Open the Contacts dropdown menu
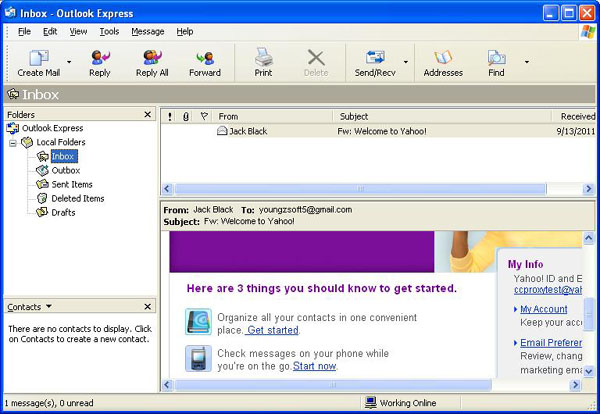Viewport: 600px width, 414px height. pos(49,306)
